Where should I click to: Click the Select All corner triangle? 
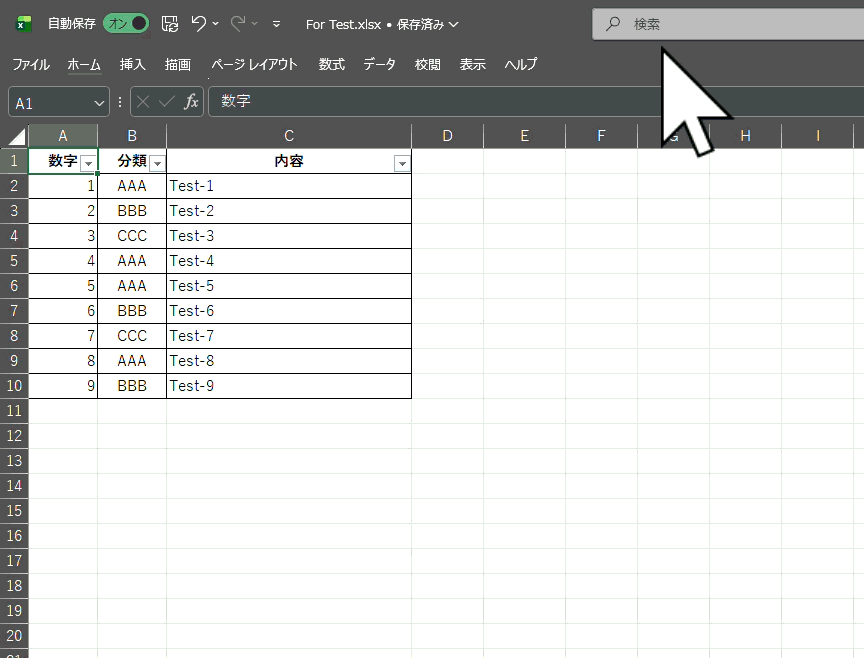17,136
